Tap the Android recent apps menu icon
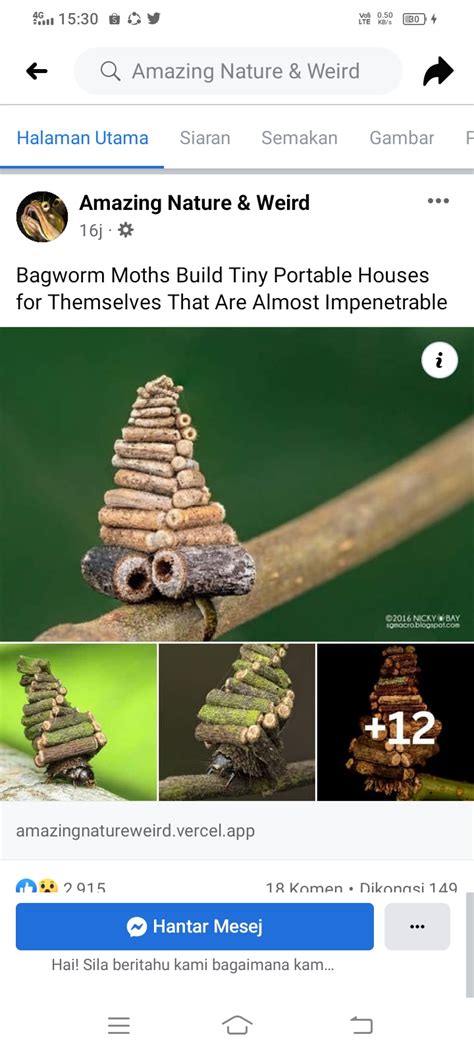The width and height of the screenshot is (474, 1053). coord(119,1025)
